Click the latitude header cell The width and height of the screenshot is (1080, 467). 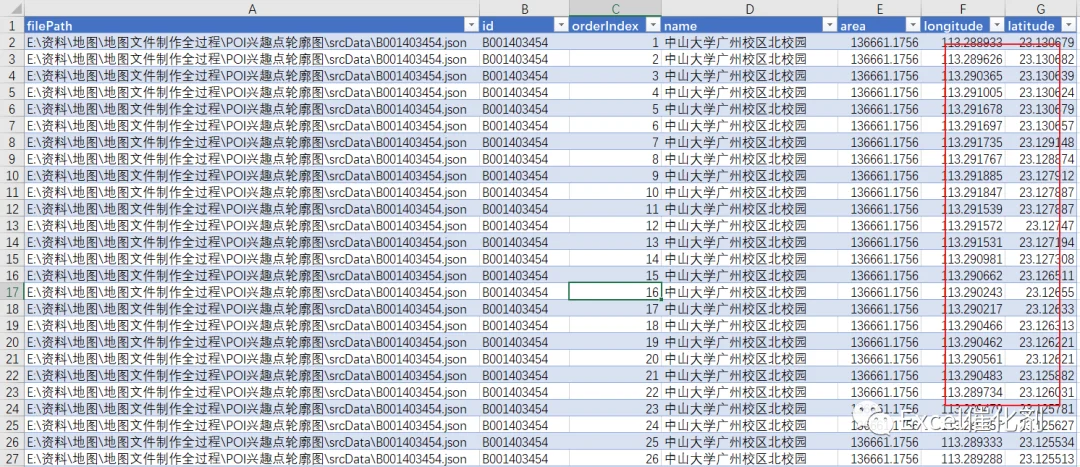click(1041, 25)
